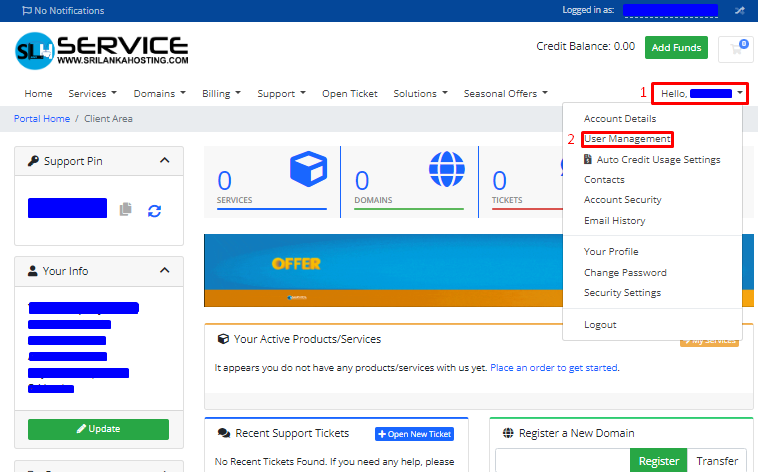Image resolution: width=758 pixels, height=472 pixels.
Task: Click the green Update button
Action: 98,429
